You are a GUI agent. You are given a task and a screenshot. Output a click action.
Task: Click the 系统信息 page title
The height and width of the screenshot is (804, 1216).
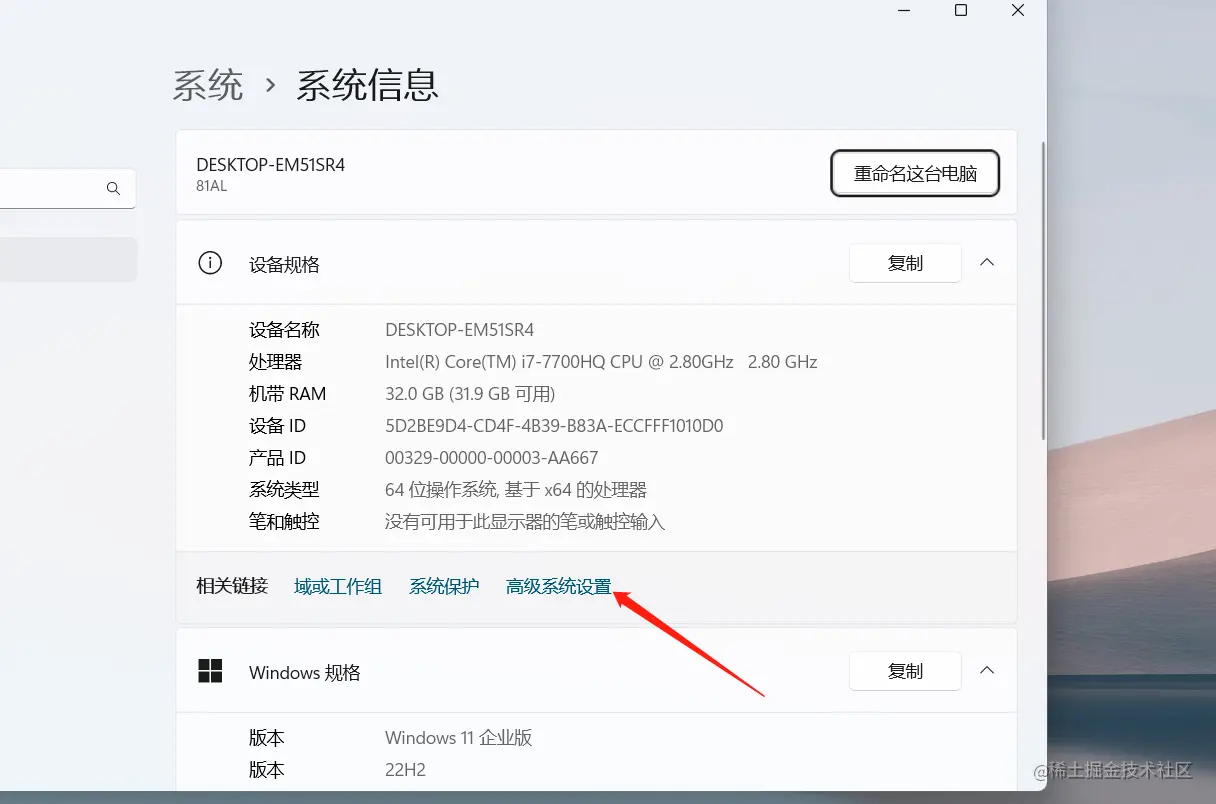[367, 85]
